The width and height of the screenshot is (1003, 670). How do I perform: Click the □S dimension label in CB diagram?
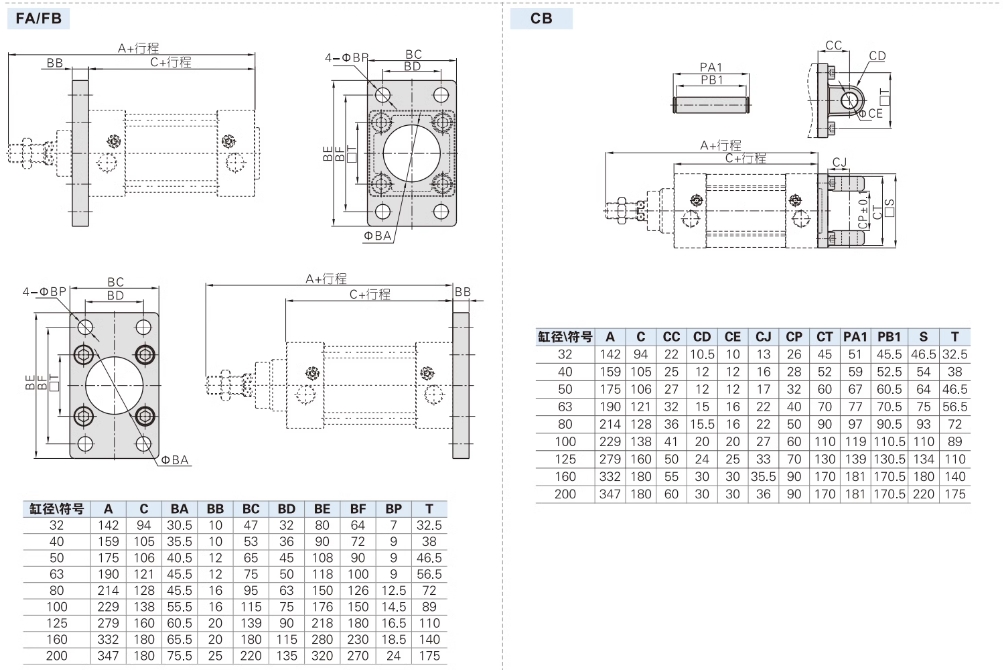[x=889, y=207]
